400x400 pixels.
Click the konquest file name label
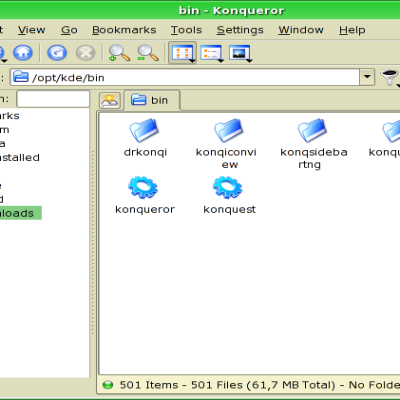(230, 210)
